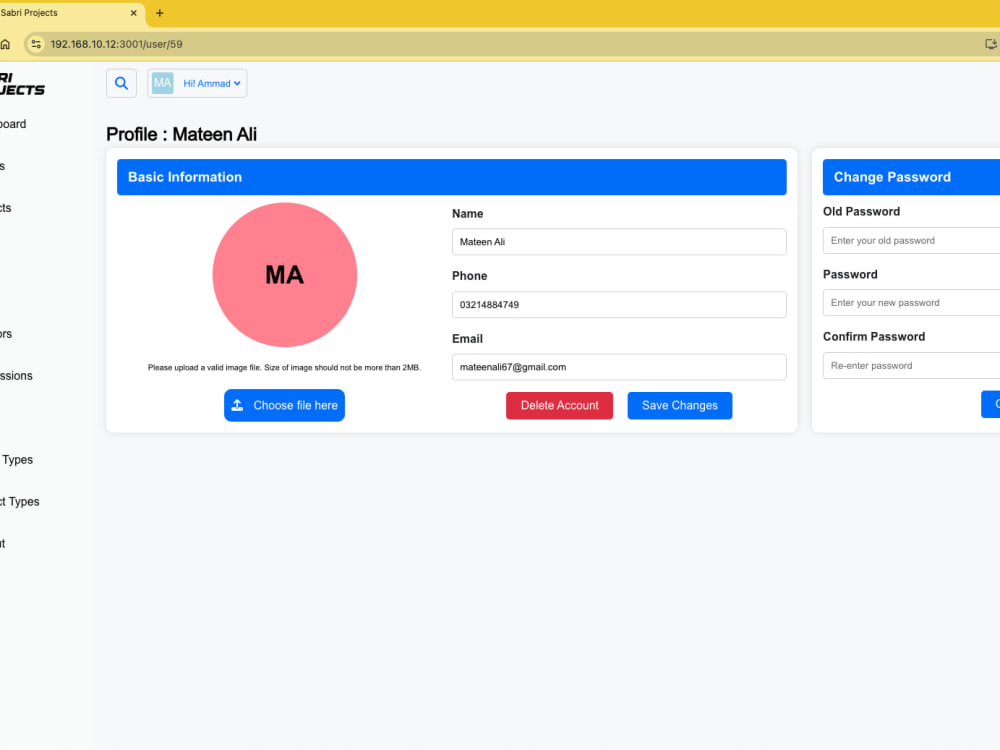Focus the Confirm Password field
This screenshot has width=1000, height=750.
(x=911, y=365)
